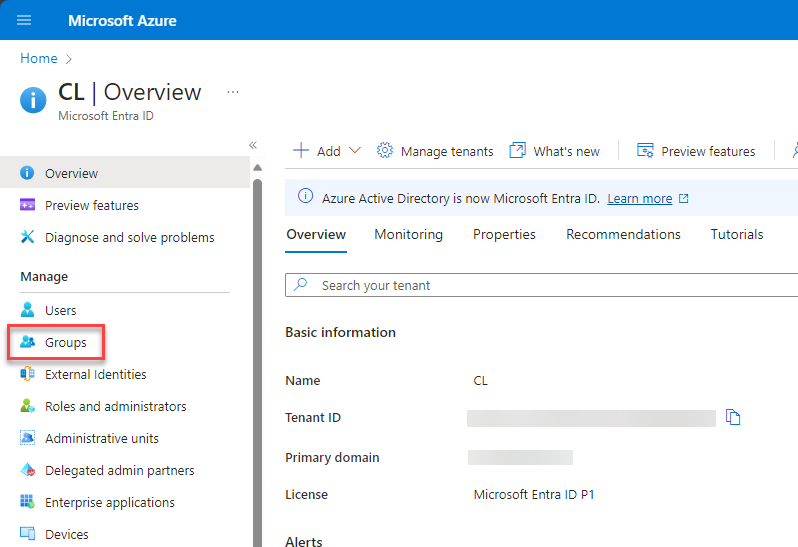The width and height of the screenshot is (798, 547).
Task: Open Administrative units
Action: coord(102,438)
